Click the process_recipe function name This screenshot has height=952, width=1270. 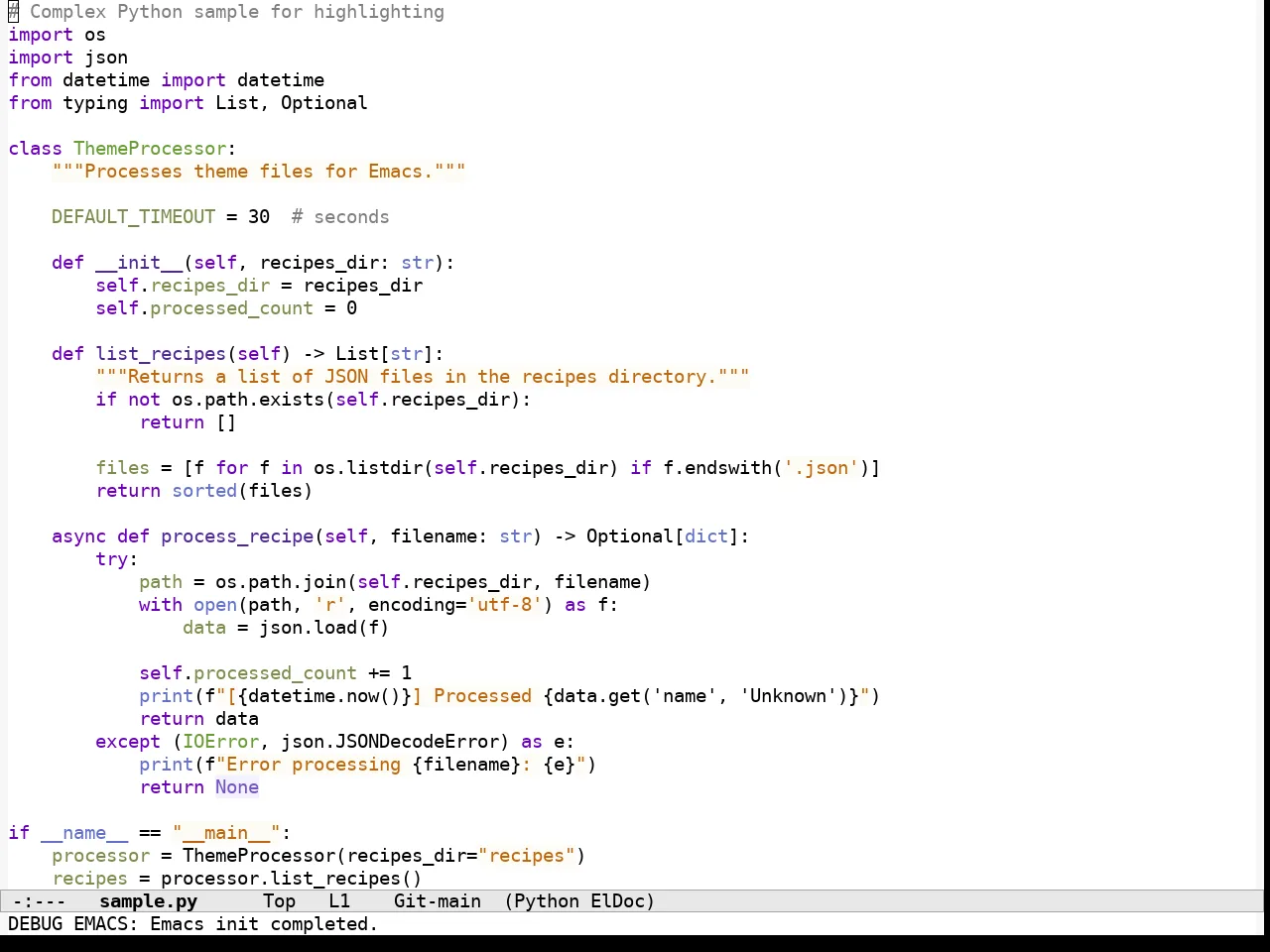pyautogui.click(x=237, y=536)
